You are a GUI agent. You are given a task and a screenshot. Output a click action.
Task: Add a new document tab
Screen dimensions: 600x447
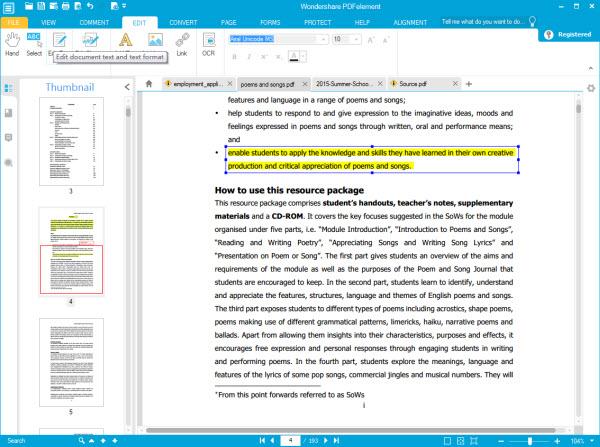469,84
